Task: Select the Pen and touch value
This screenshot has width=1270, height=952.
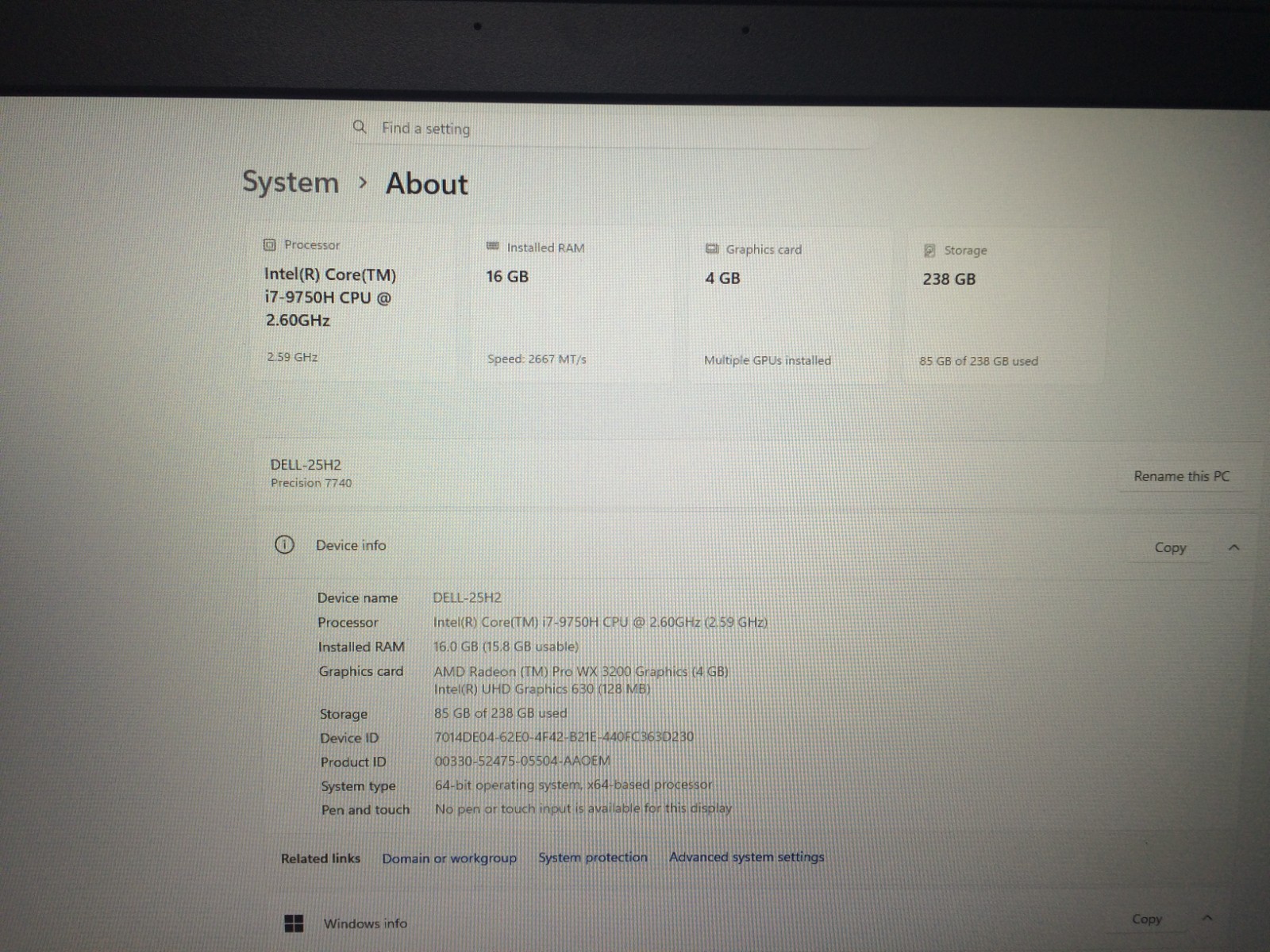Action: [x=583, y=808]
